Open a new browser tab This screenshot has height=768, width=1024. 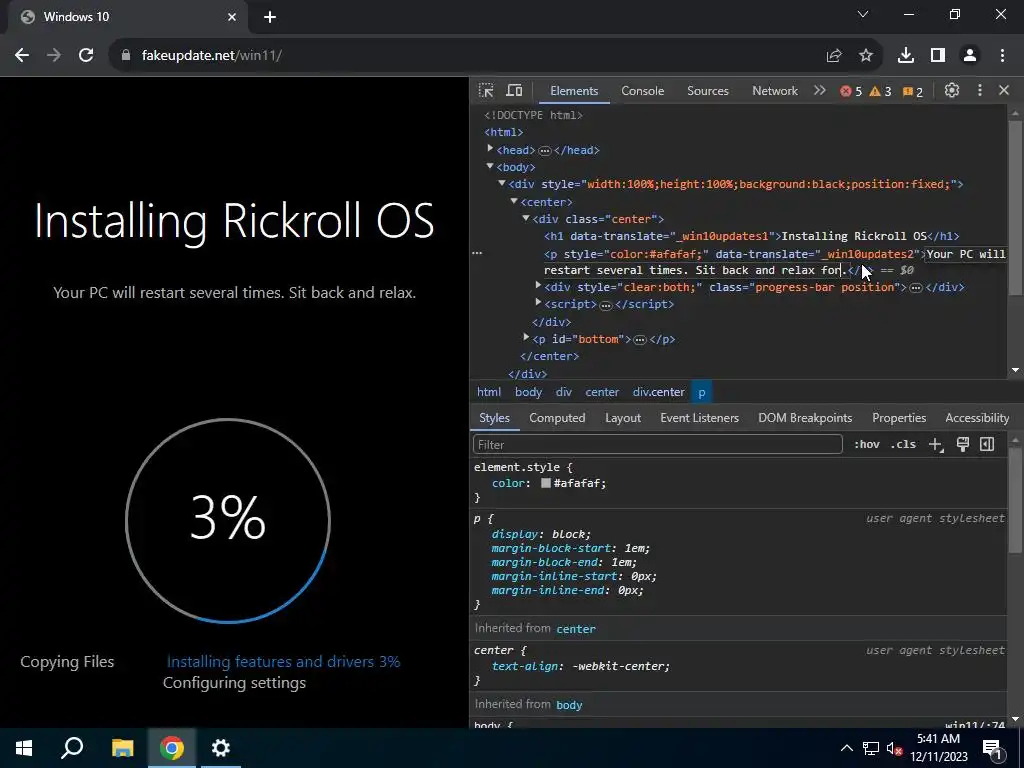pyautogui.click(x=270, y=18)
